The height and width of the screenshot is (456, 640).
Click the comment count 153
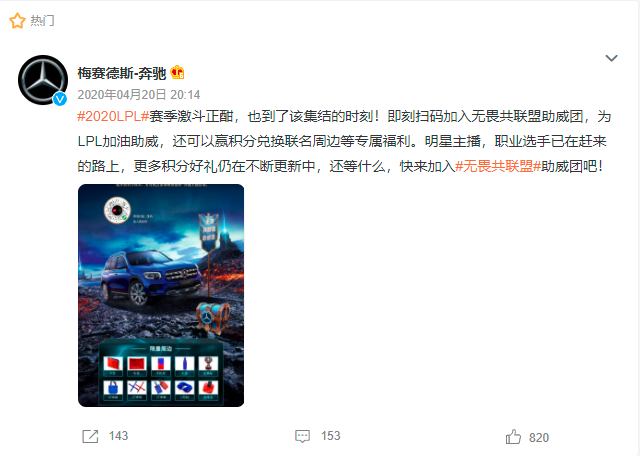point(331,436)
